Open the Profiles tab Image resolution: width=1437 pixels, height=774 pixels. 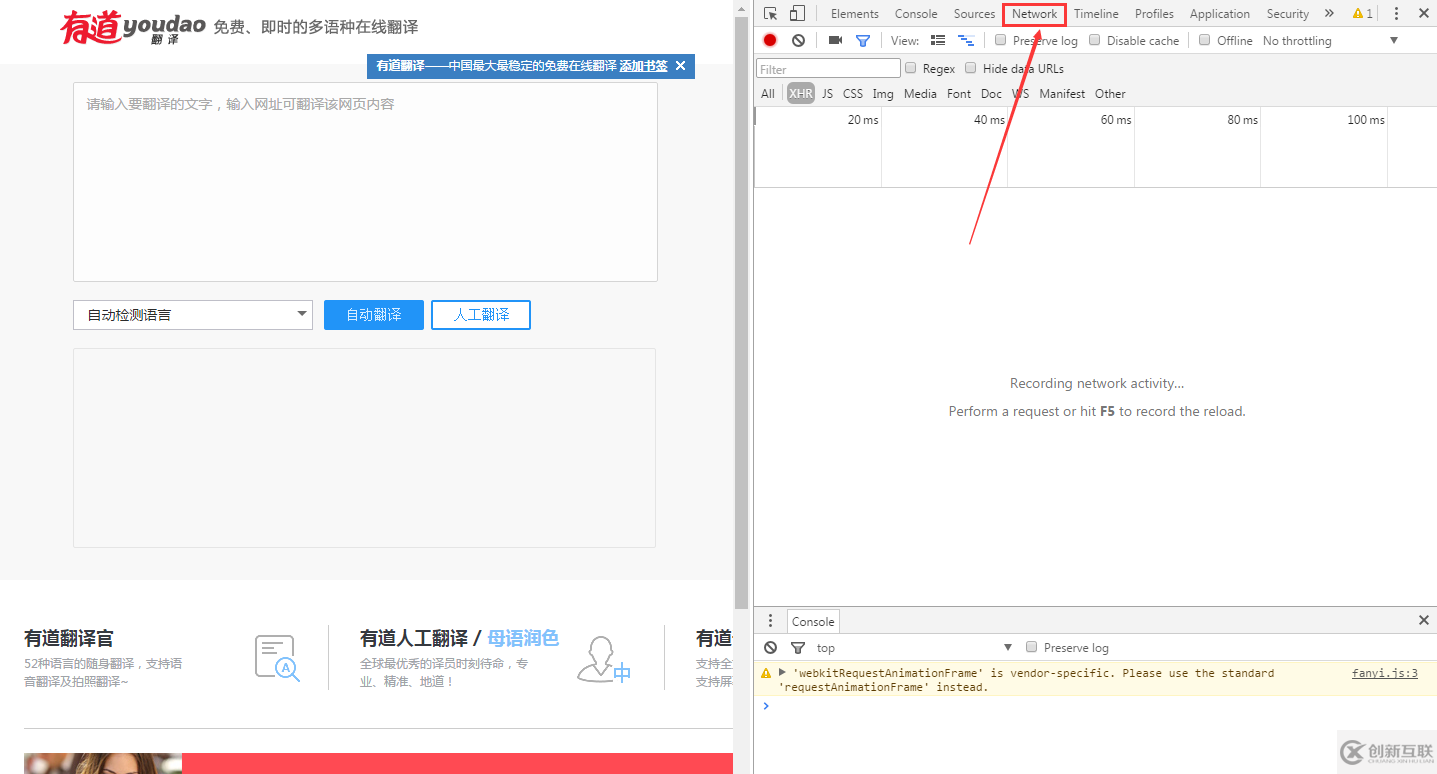pyautogui.click(x=1154, y=14)
